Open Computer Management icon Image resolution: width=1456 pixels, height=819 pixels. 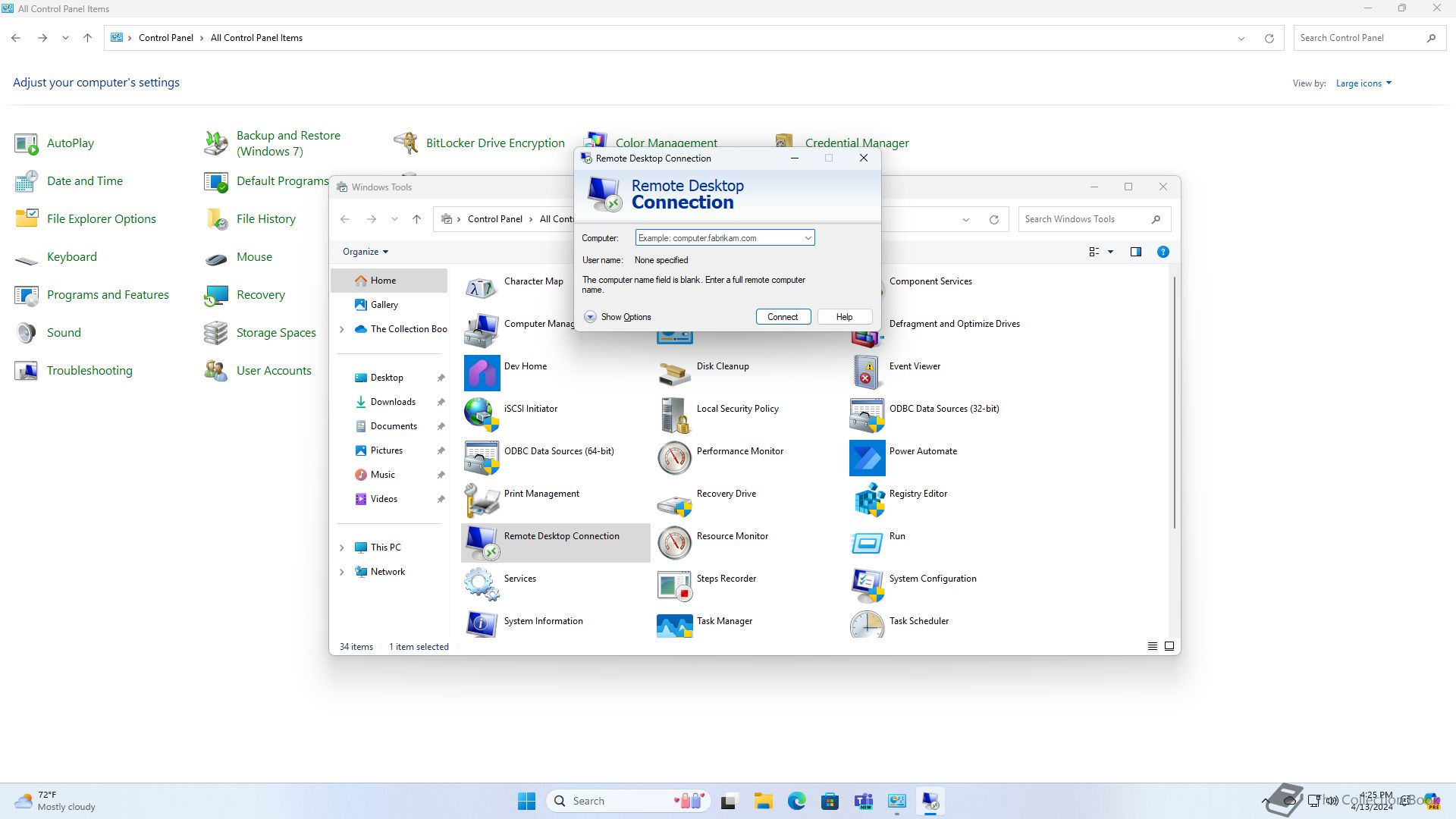coord(482,331)
